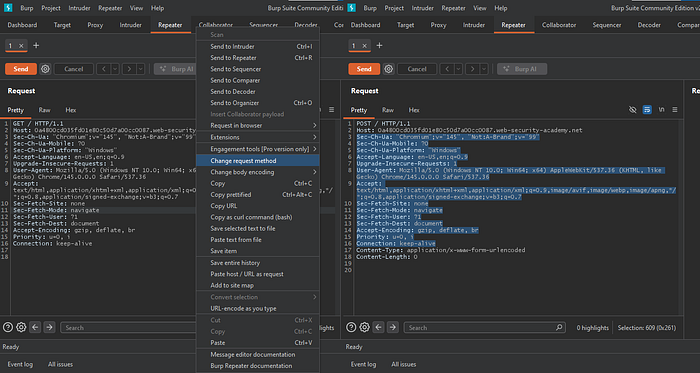
Task: Open hamburger editor menu in left Request panel
Action: [331, 110]
